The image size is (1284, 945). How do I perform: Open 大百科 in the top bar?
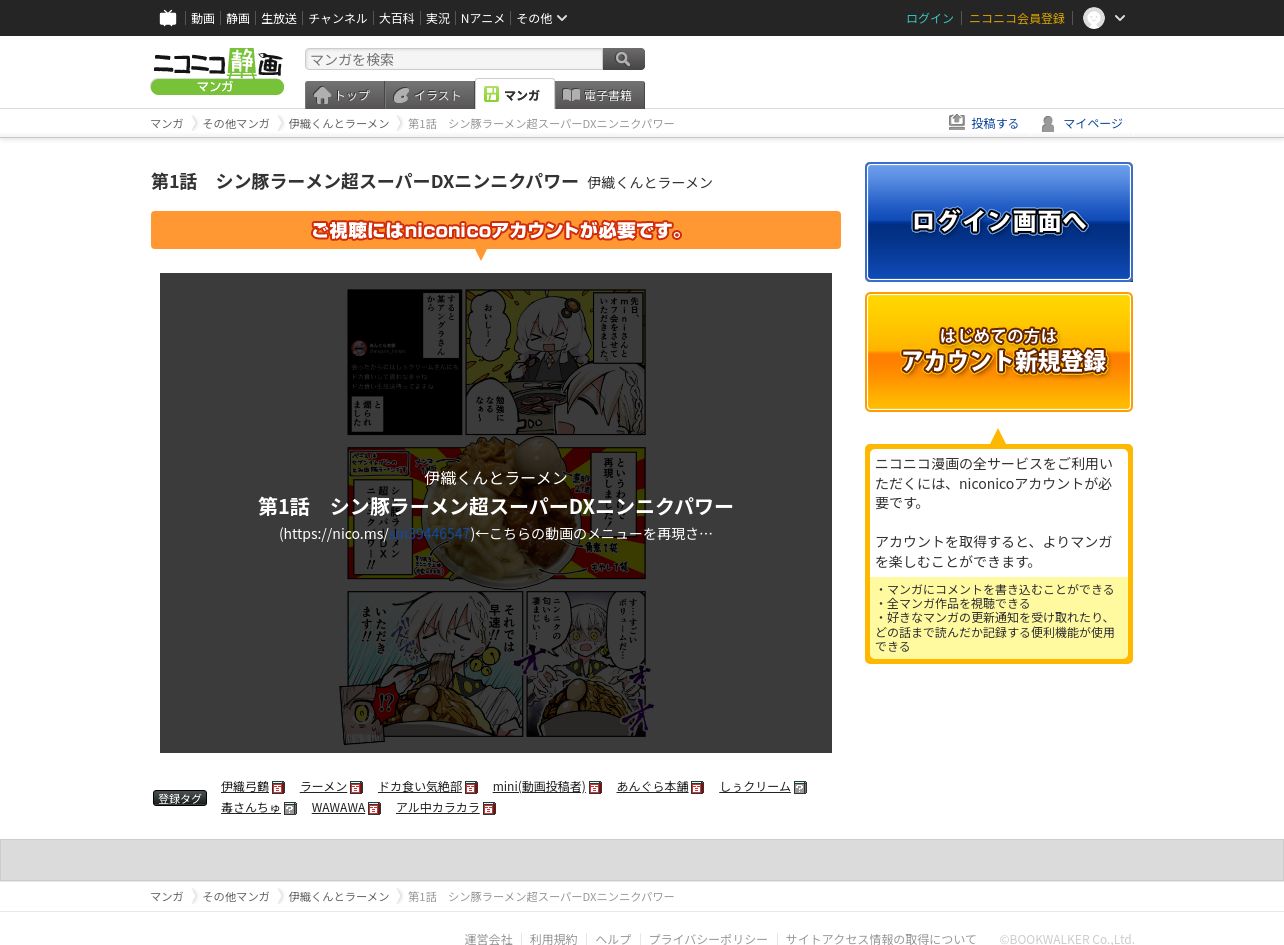click(396, 18)
